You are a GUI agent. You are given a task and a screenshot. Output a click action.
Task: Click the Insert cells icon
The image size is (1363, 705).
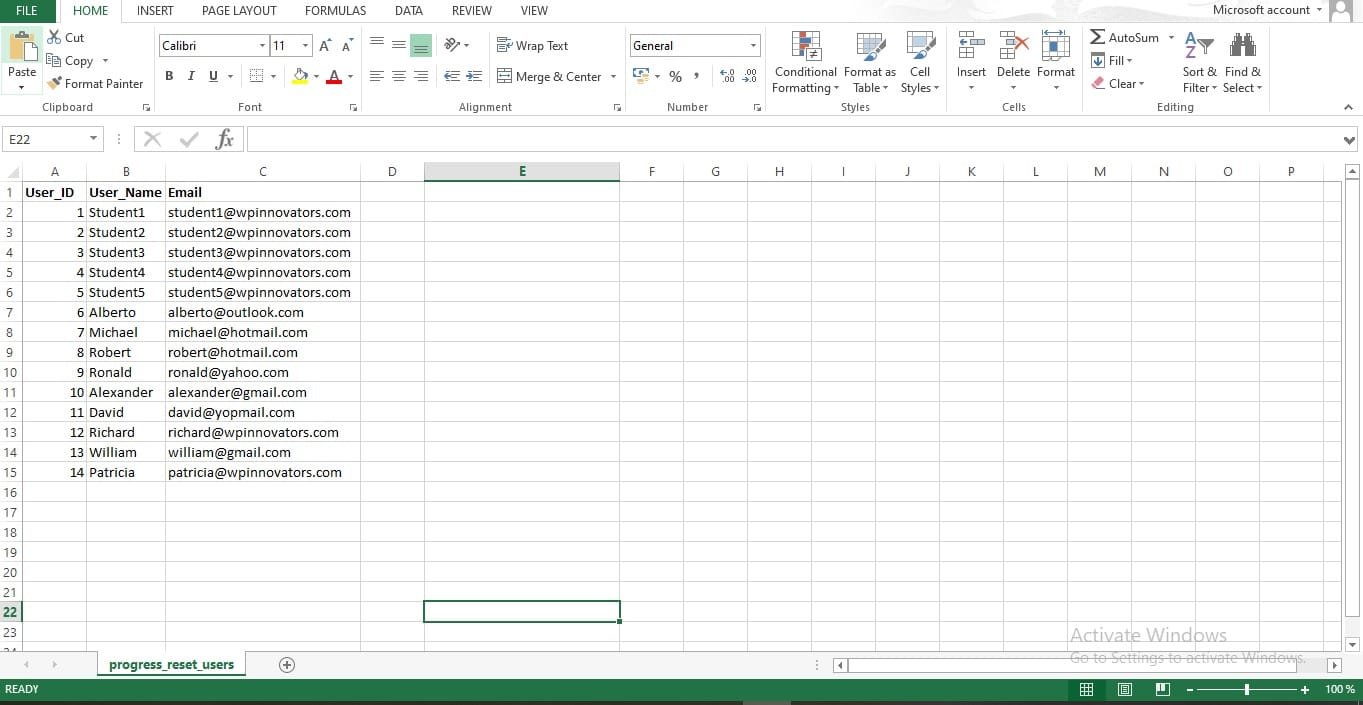point(971,46)
